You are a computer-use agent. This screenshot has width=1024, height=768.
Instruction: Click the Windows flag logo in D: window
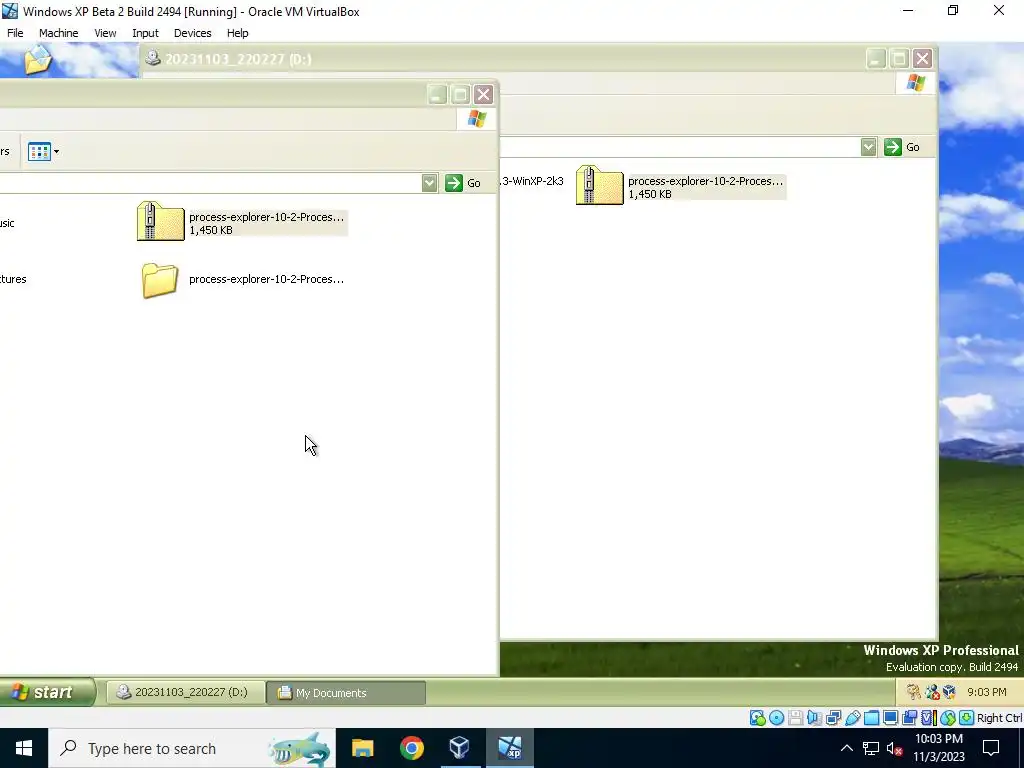[x=916, y=82]
